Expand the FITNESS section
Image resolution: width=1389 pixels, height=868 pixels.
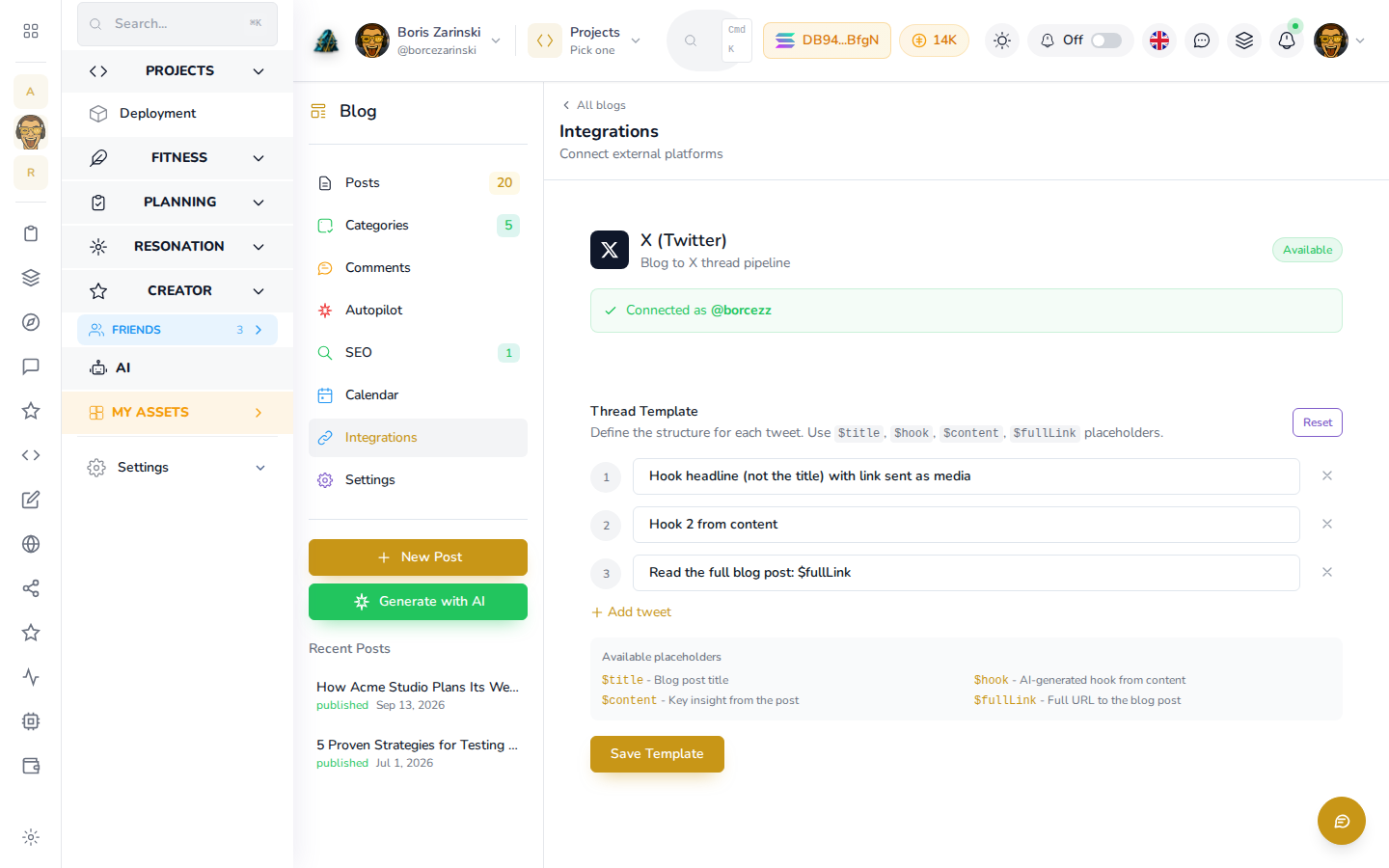177,158
